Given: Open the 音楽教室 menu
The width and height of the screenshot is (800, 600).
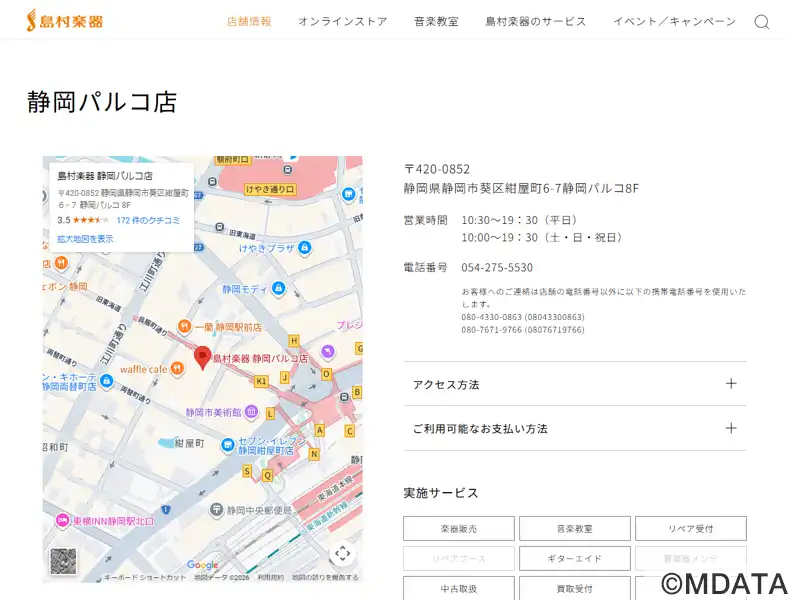Looking at the screenshot, I should coord(436,21).
